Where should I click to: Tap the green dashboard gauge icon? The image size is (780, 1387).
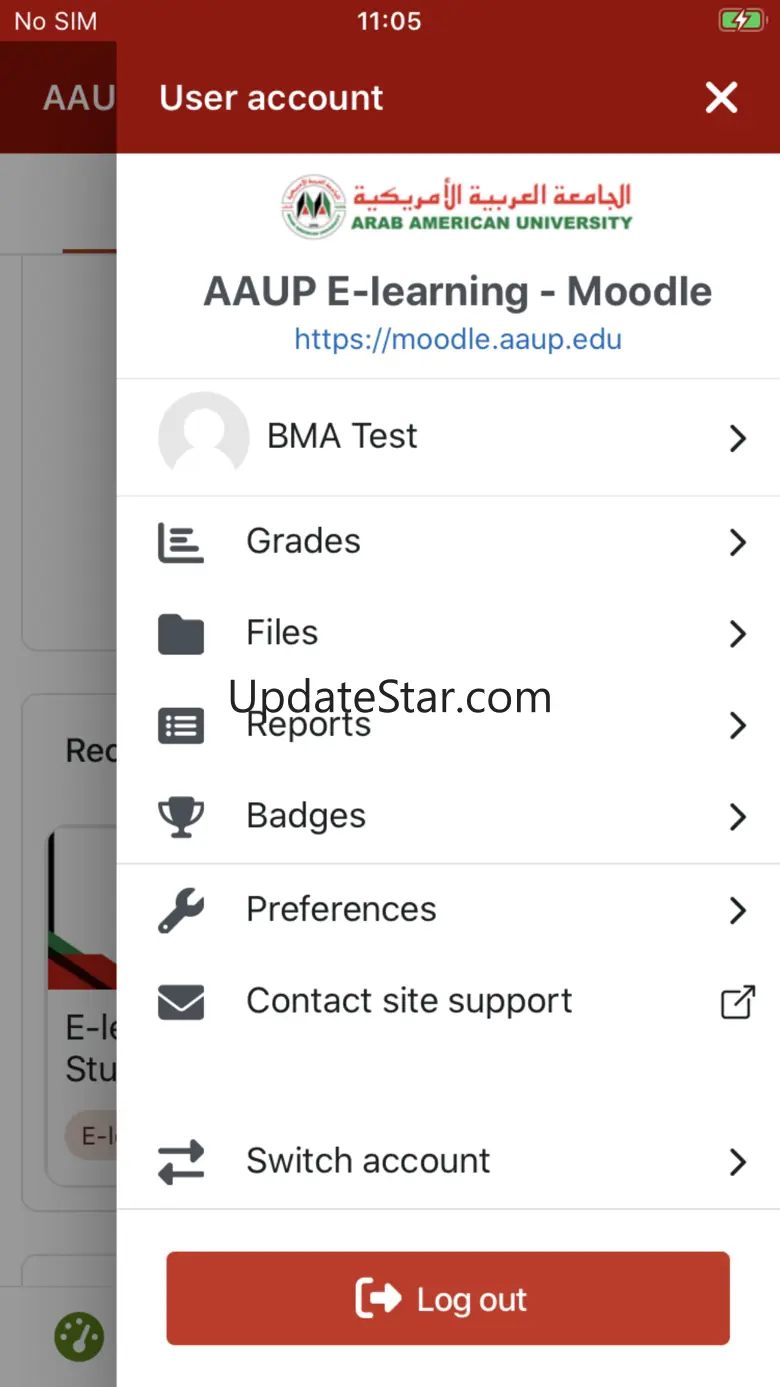click(x=79, y=1337)
